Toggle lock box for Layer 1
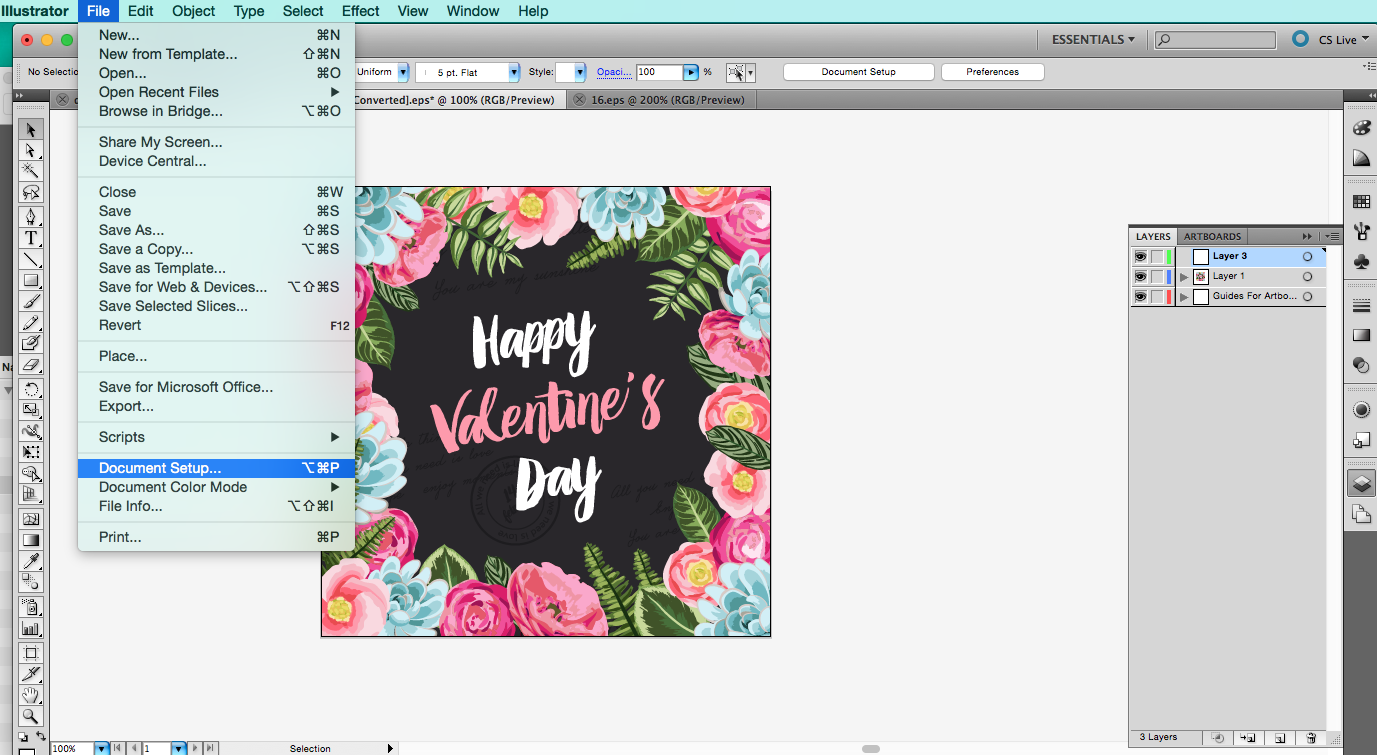1377x755 pixels. 1156,276
